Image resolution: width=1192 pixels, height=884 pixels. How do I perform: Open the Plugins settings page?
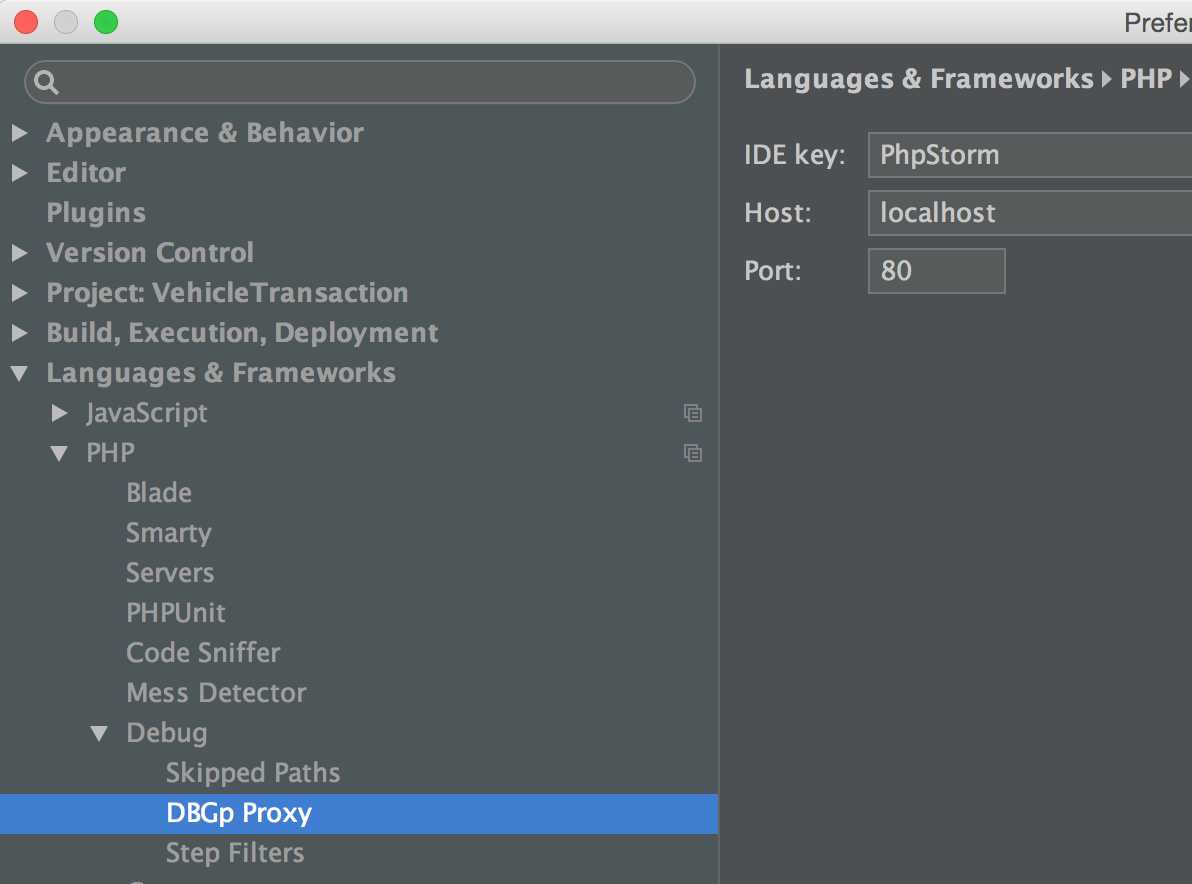click(96, 213)
